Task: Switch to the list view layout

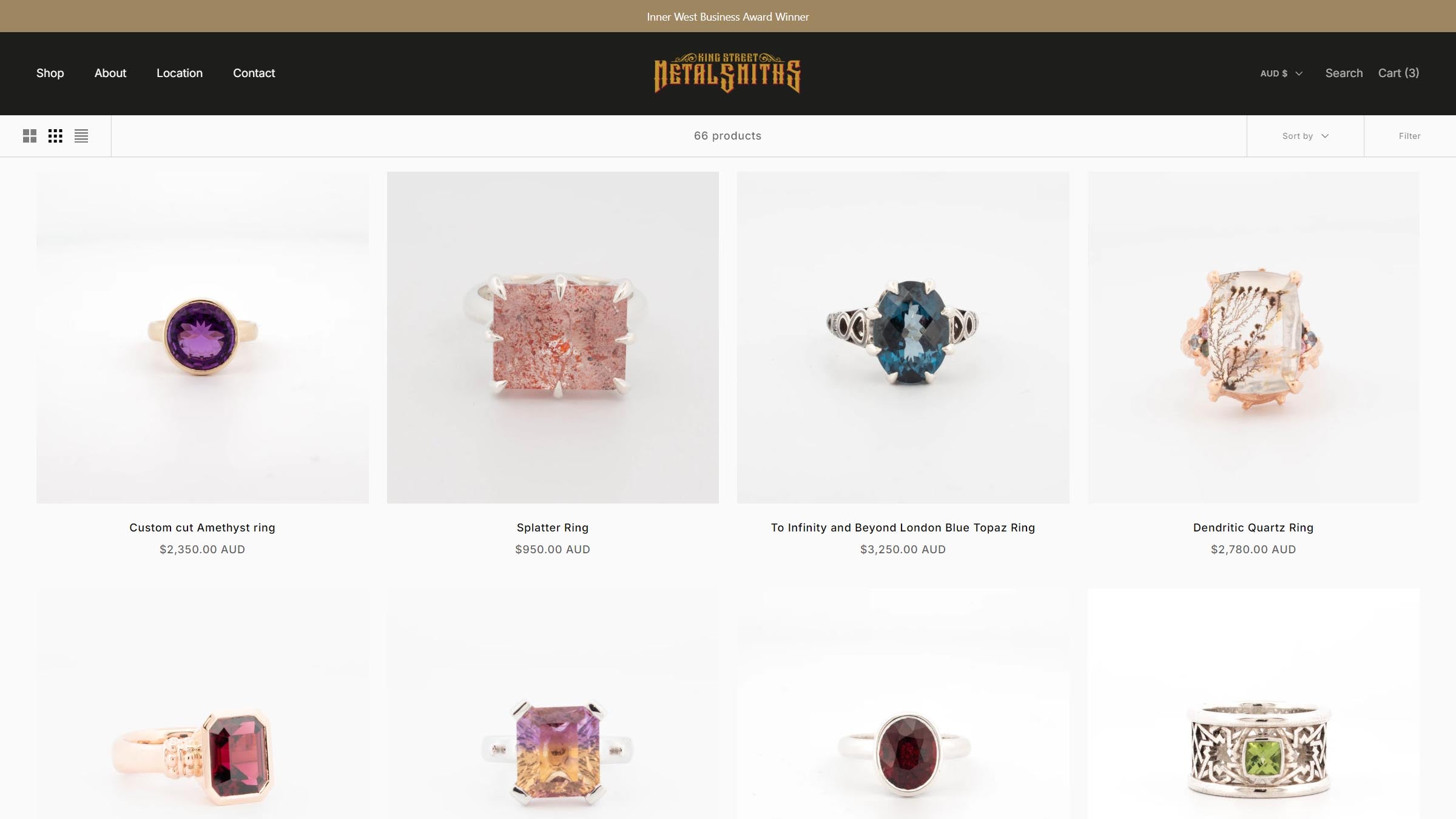Action: point(81,136)
